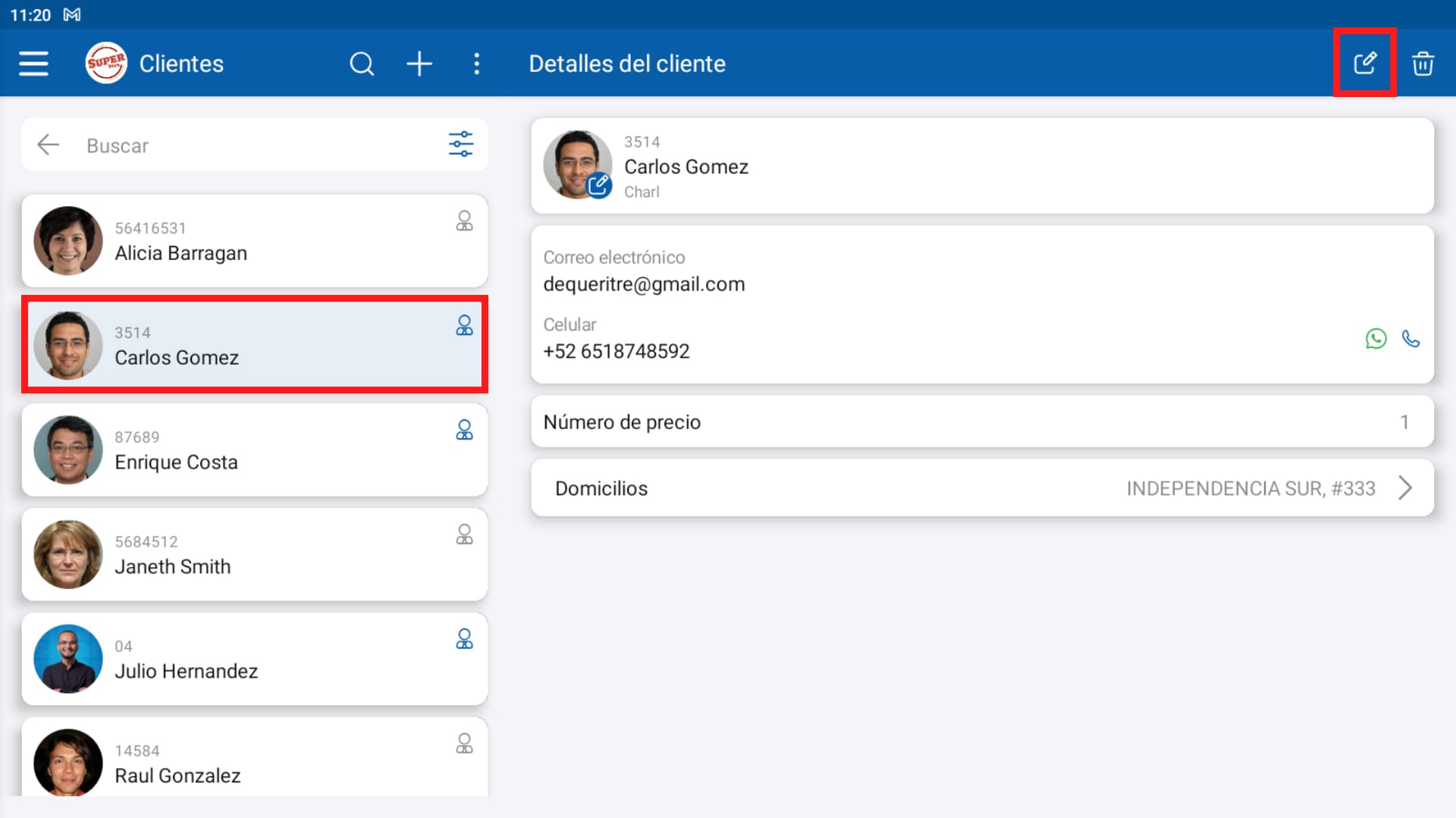Message Carlos via WhatsApp icon
The image size is (1456, 818).
click(x=1376, y=338)
